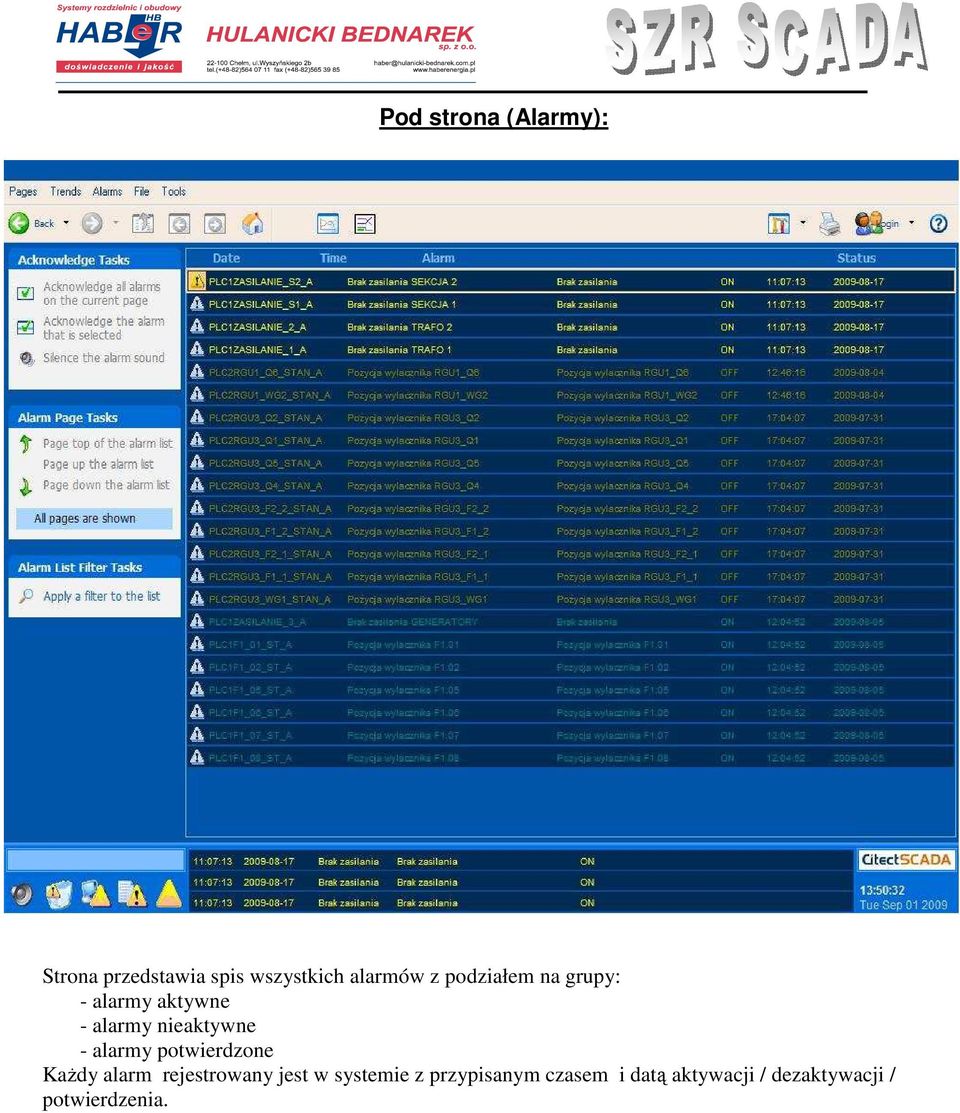Screen dimensions: 960x1113
Task: Open the Pages menu
Action: coord(23,192)
